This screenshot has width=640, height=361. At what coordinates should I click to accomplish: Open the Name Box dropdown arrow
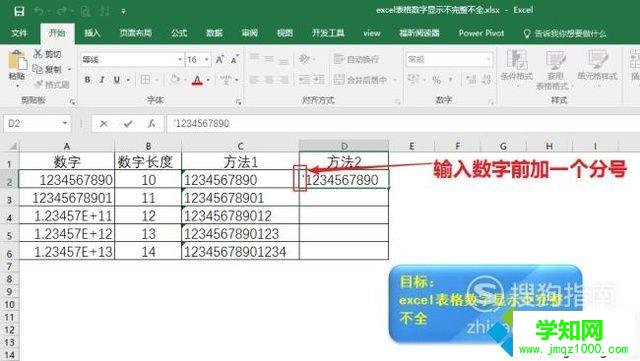[x=65, y=123]
